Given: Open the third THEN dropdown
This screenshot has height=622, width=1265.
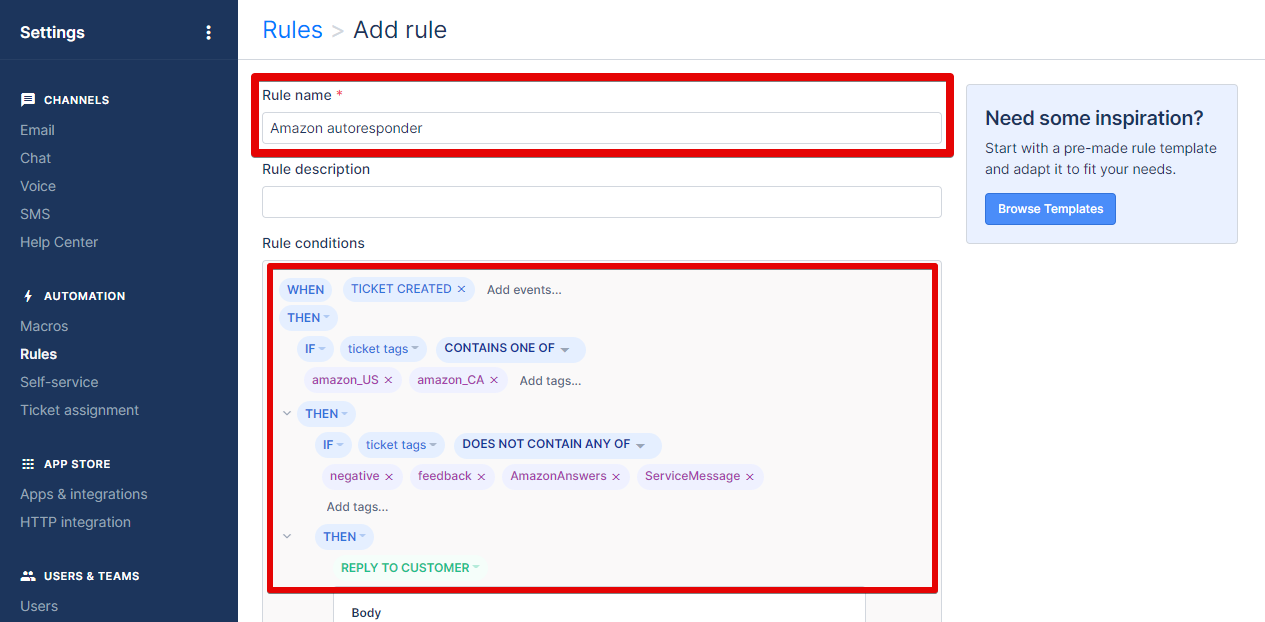Looking at the screenshot, I should pos(344,537).
